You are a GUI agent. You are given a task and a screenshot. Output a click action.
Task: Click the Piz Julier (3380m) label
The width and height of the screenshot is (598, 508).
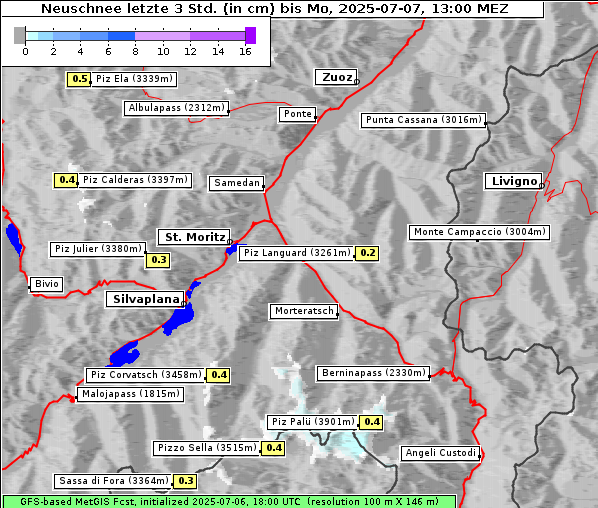tap(98, 249)
